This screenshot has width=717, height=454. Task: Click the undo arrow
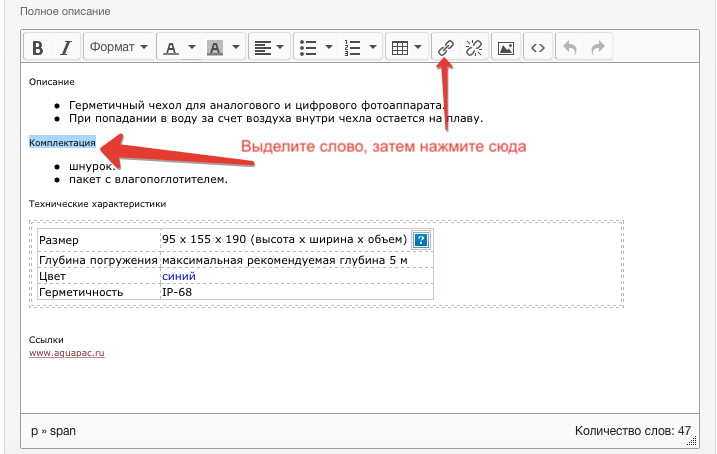click(x=570, y=47)
